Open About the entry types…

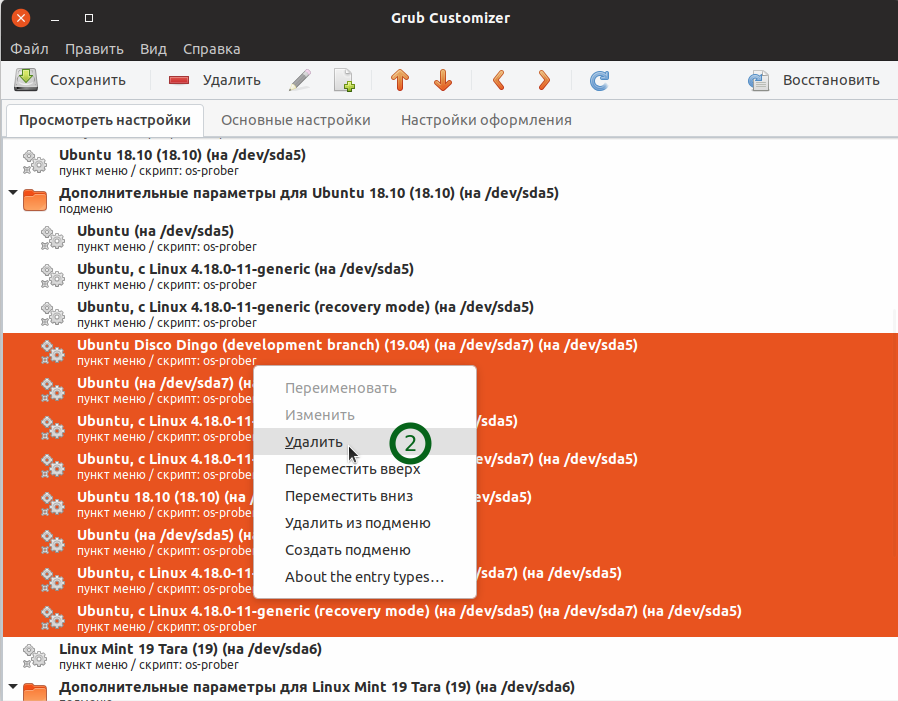point(365,577)
